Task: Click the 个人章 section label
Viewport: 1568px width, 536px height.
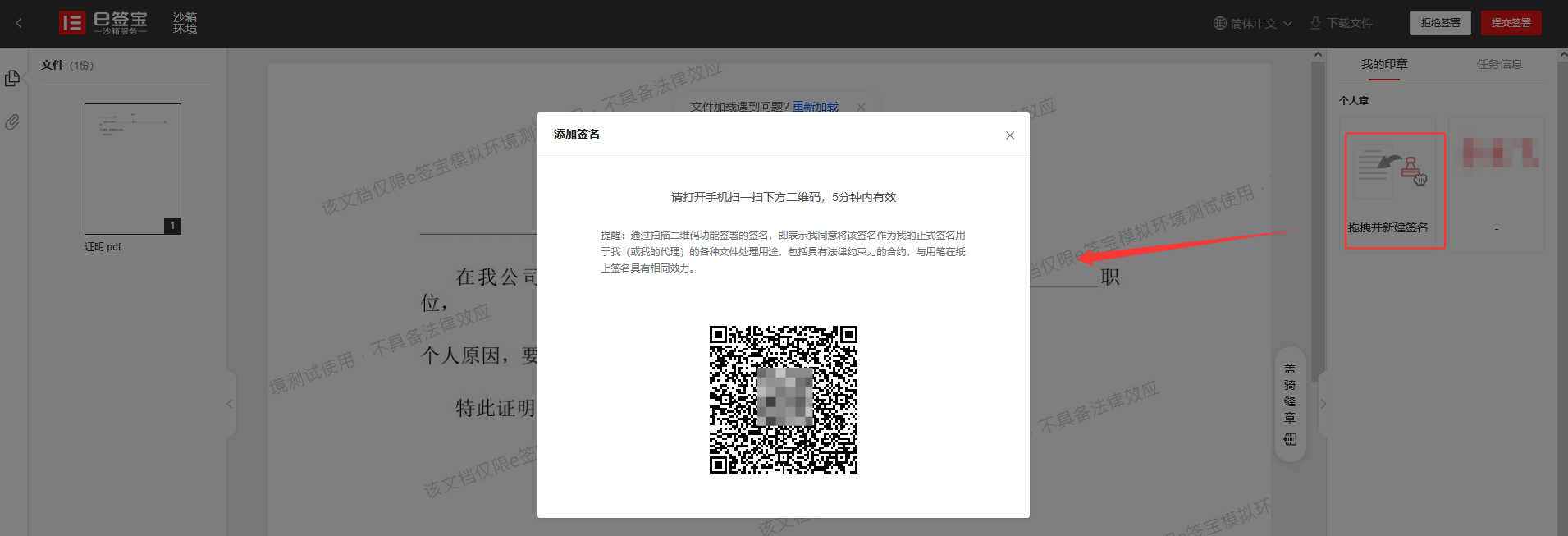Action: coord(1354,100)
